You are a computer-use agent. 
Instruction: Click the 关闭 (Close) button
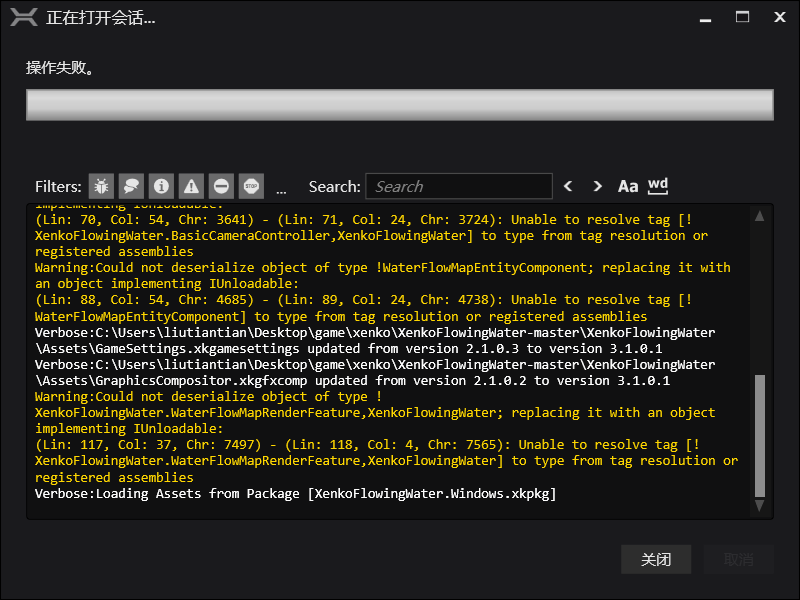coord(656,560)
